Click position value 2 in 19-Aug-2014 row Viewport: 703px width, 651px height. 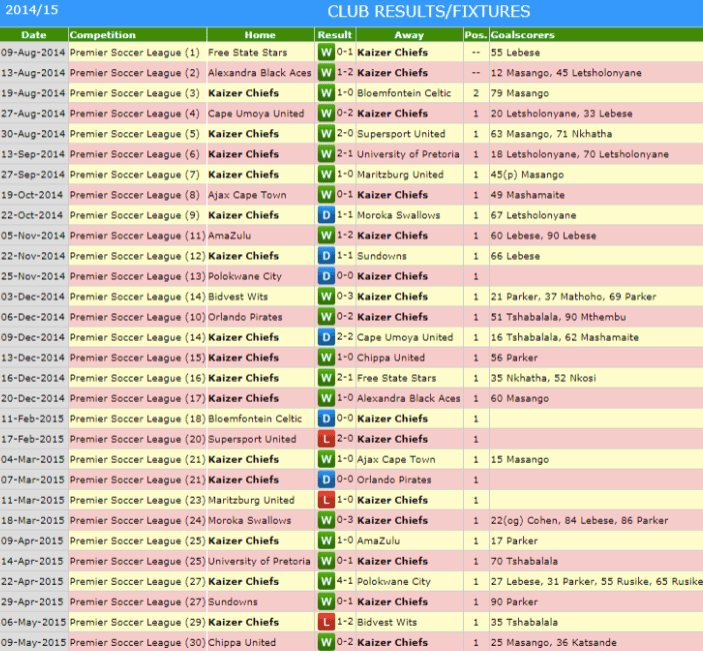click(x=476, y=93)
